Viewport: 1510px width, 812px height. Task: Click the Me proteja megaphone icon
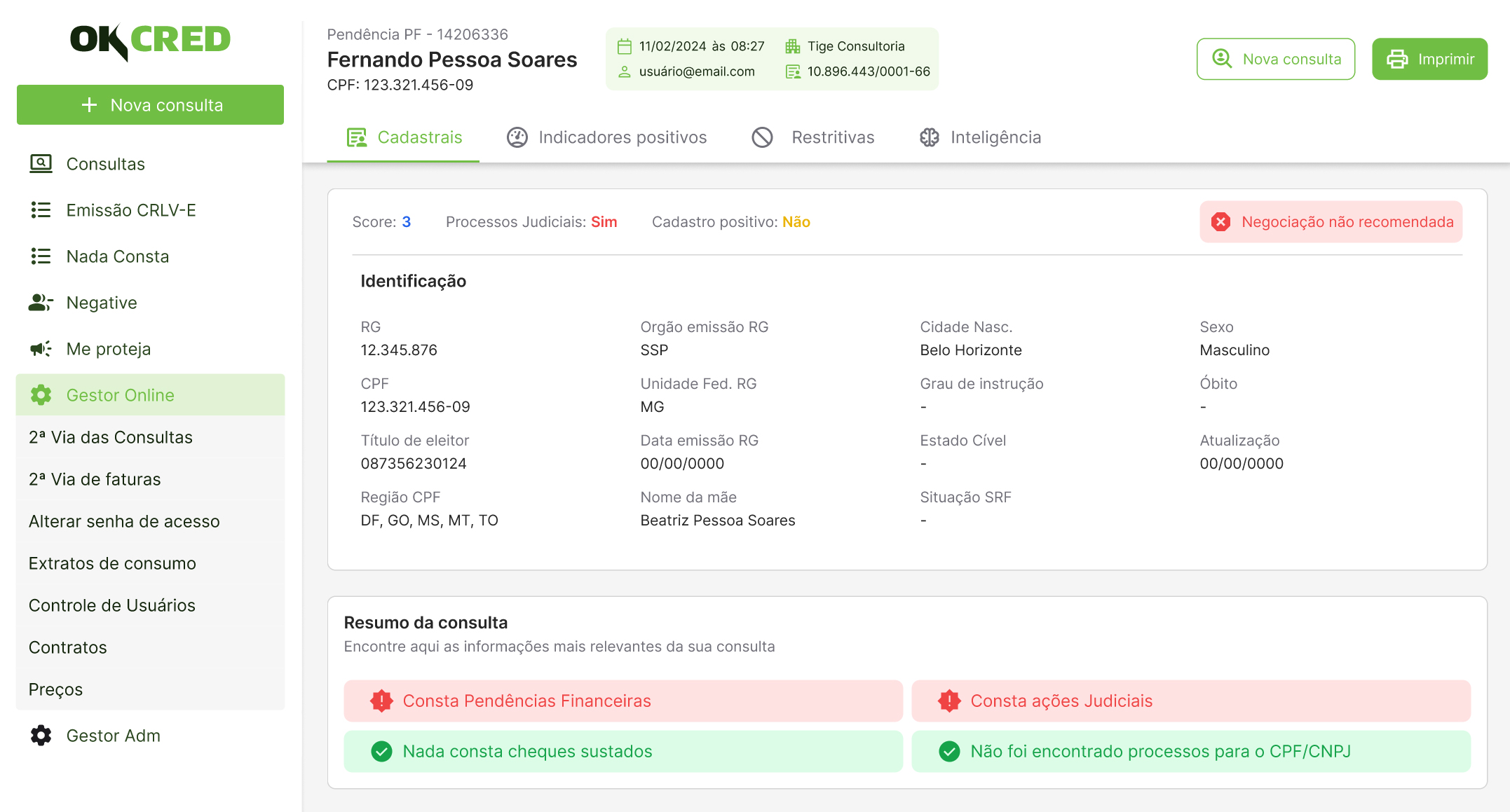[41, 349]
